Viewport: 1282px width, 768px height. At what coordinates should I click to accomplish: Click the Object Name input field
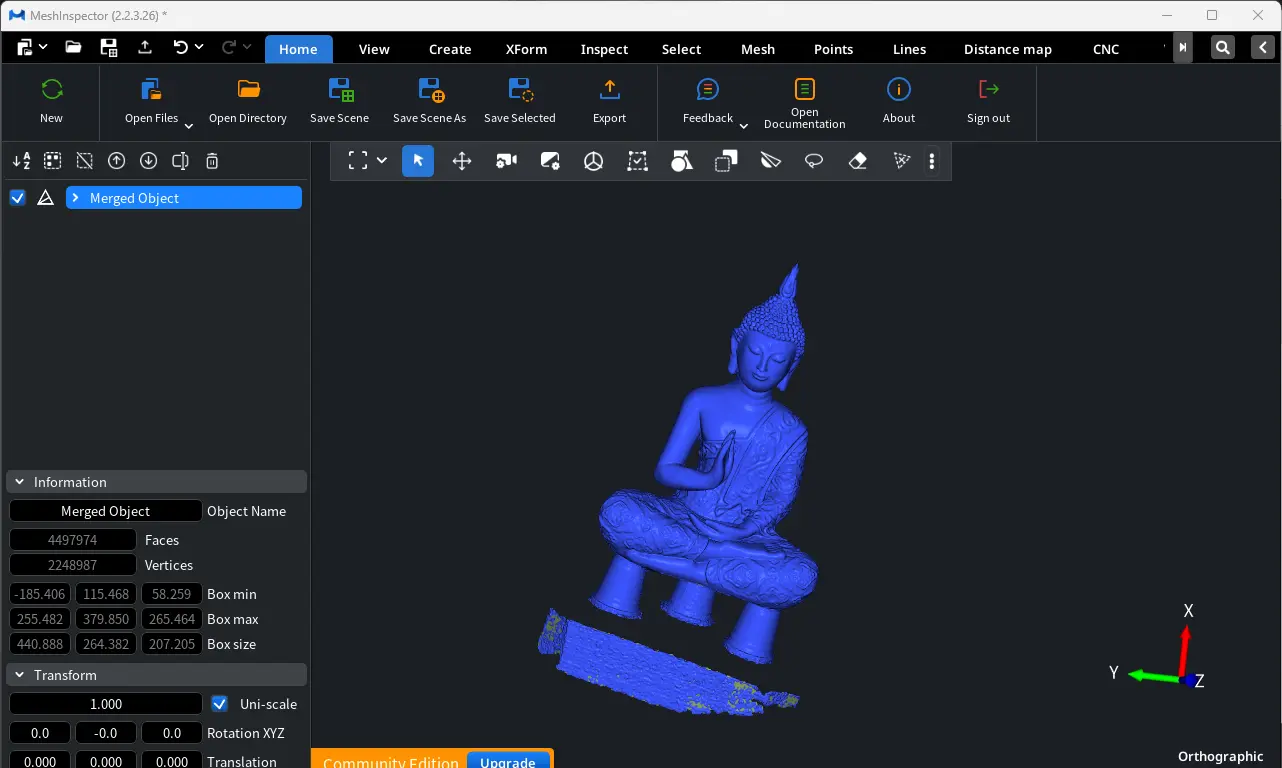pyautogui.click(x=106, y=511)
